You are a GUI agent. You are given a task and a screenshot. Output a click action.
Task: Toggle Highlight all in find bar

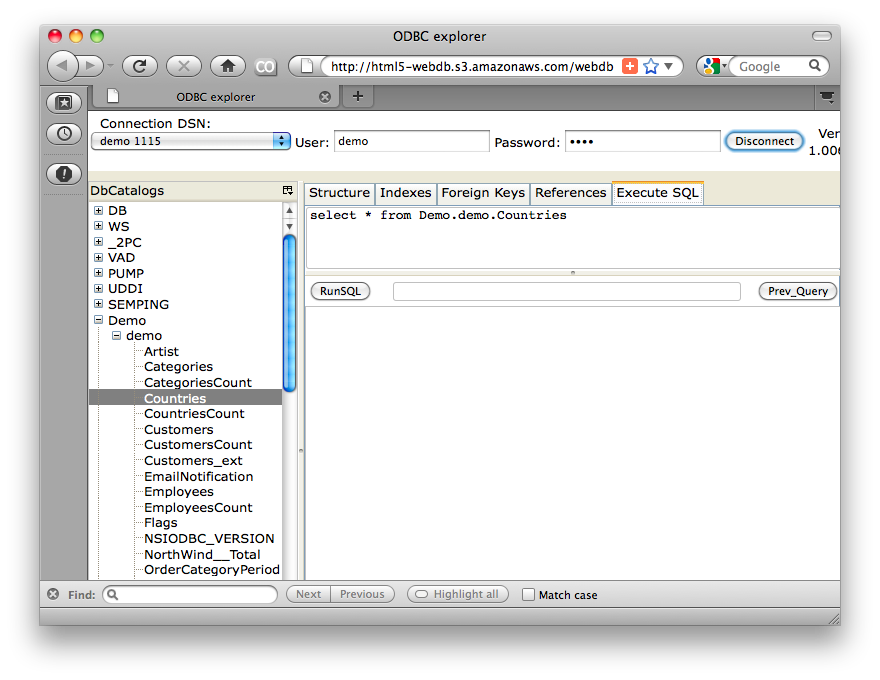tap(457, 594)
